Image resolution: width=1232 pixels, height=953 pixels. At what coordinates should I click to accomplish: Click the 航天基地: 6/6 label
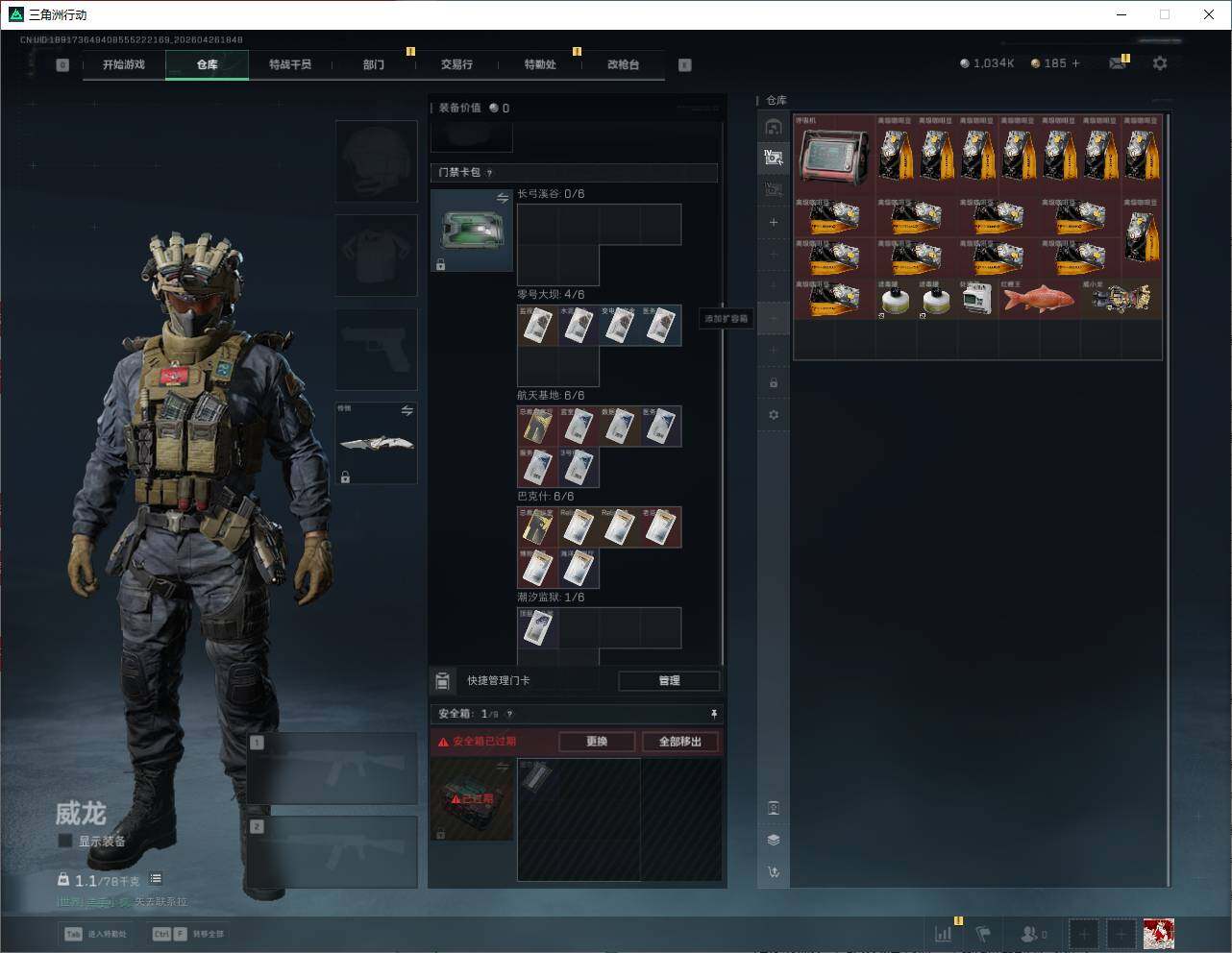point(551,396)
